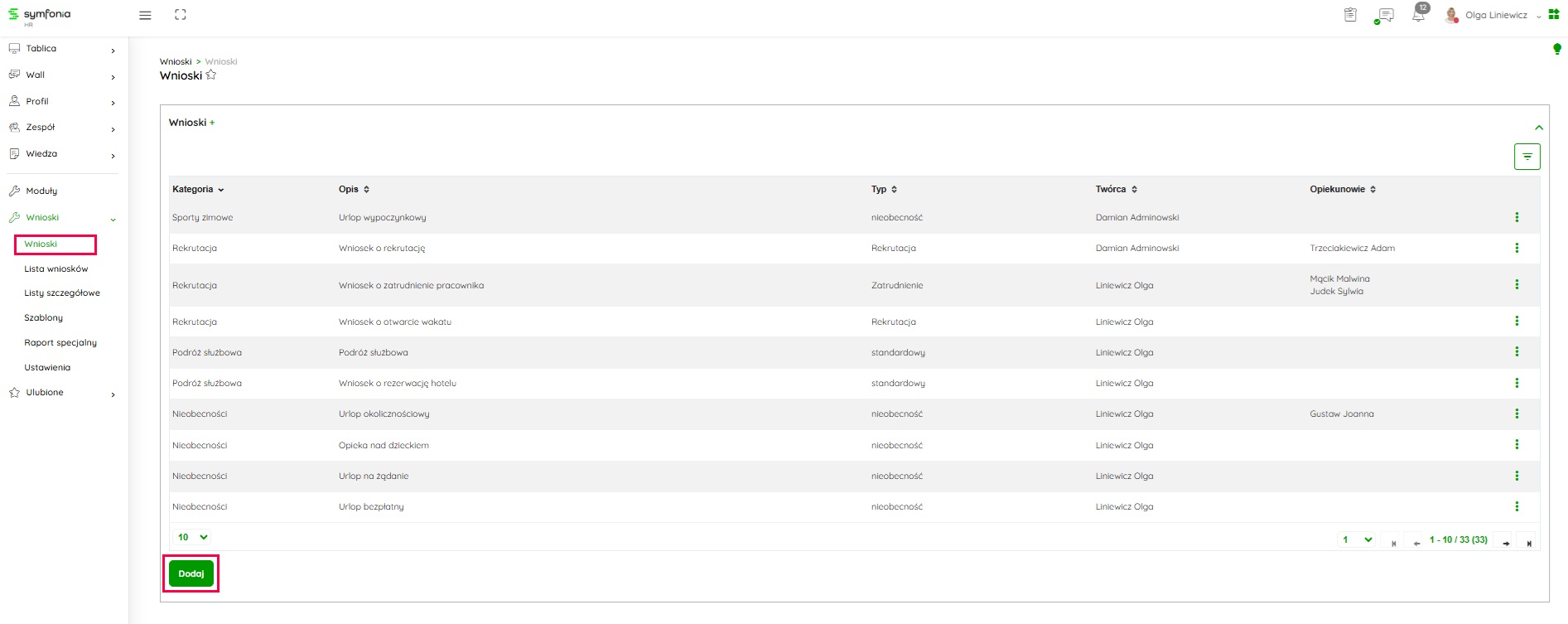Click the green apps grid icon
Viewport: 1568px width, 624px height.
(1553, 15)
